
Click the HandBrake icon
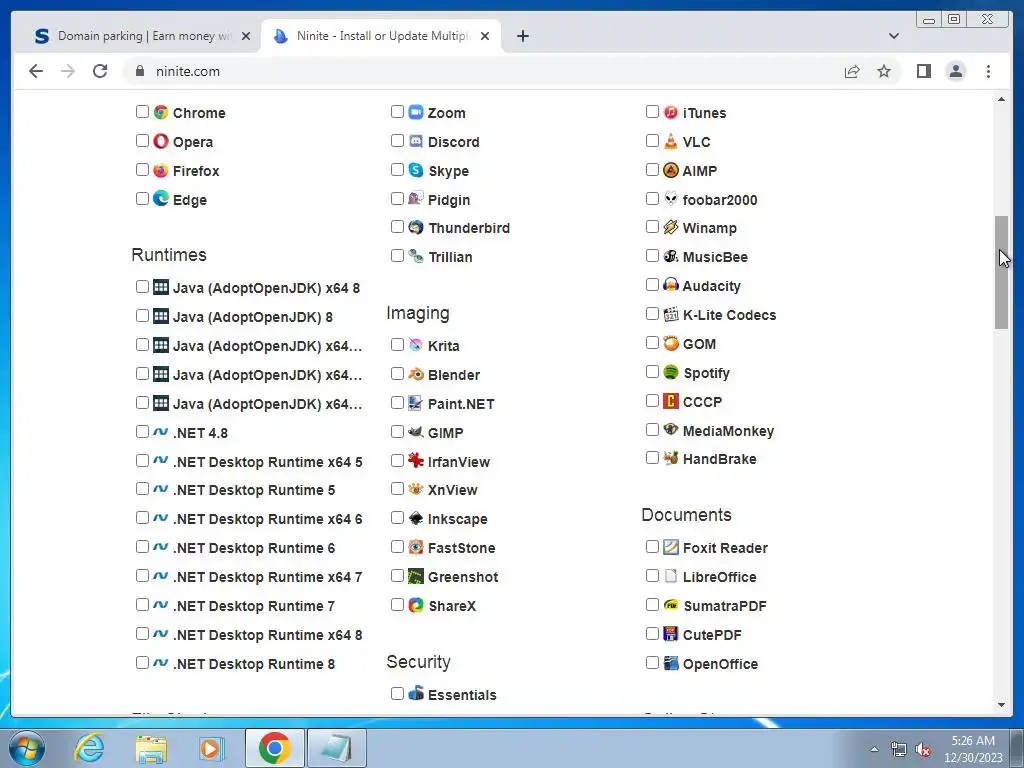coord(671,458)
